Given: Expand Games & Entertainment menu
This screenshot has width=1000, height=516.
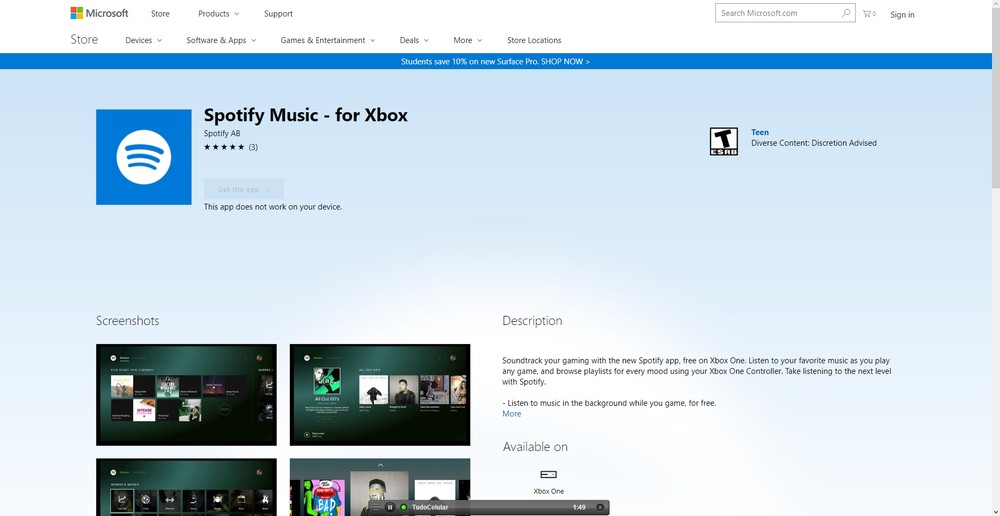Looking at the screenshot, I should (328, 40).
